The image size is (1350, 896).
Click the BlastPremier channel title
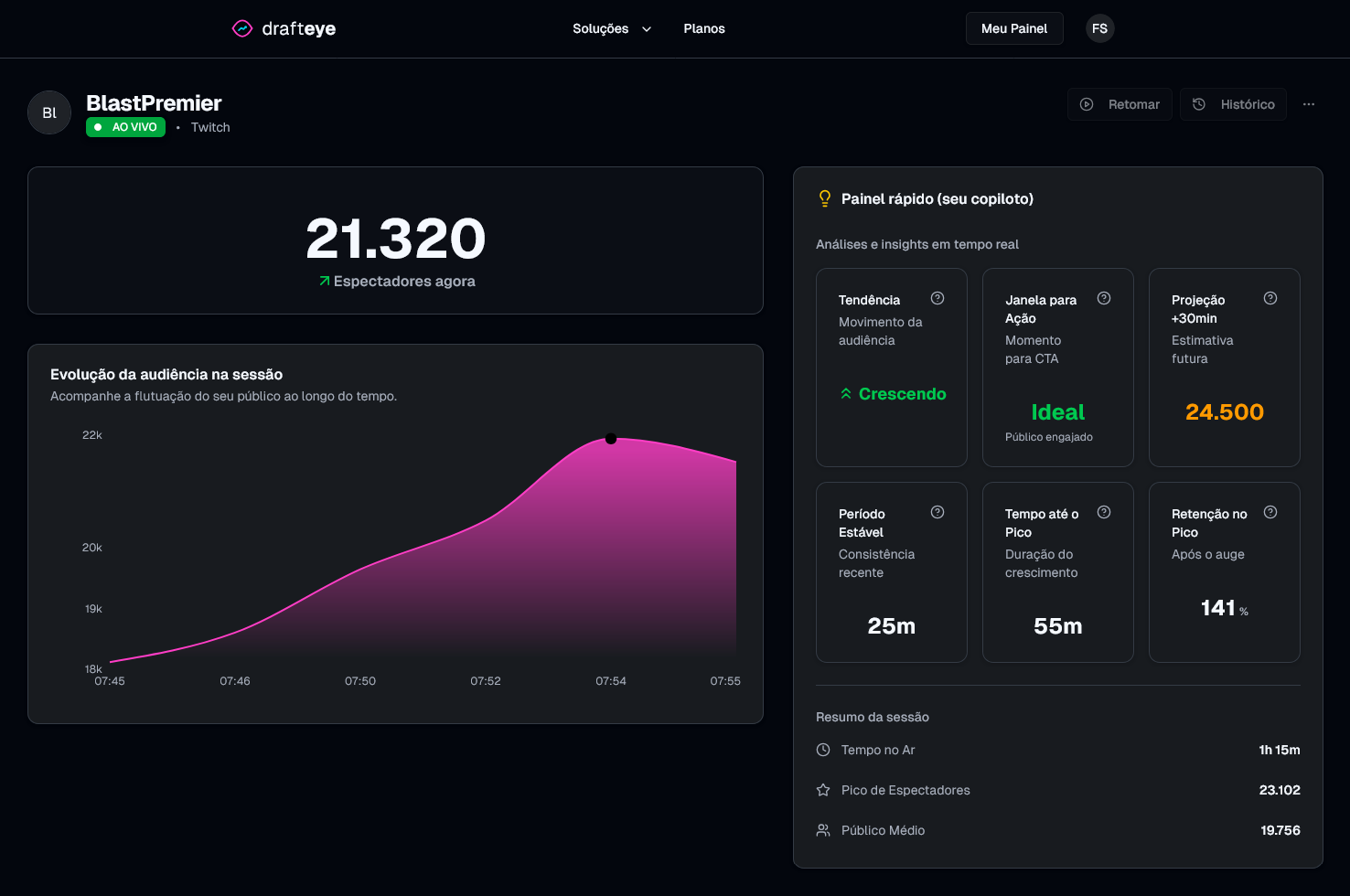point(154,103)
